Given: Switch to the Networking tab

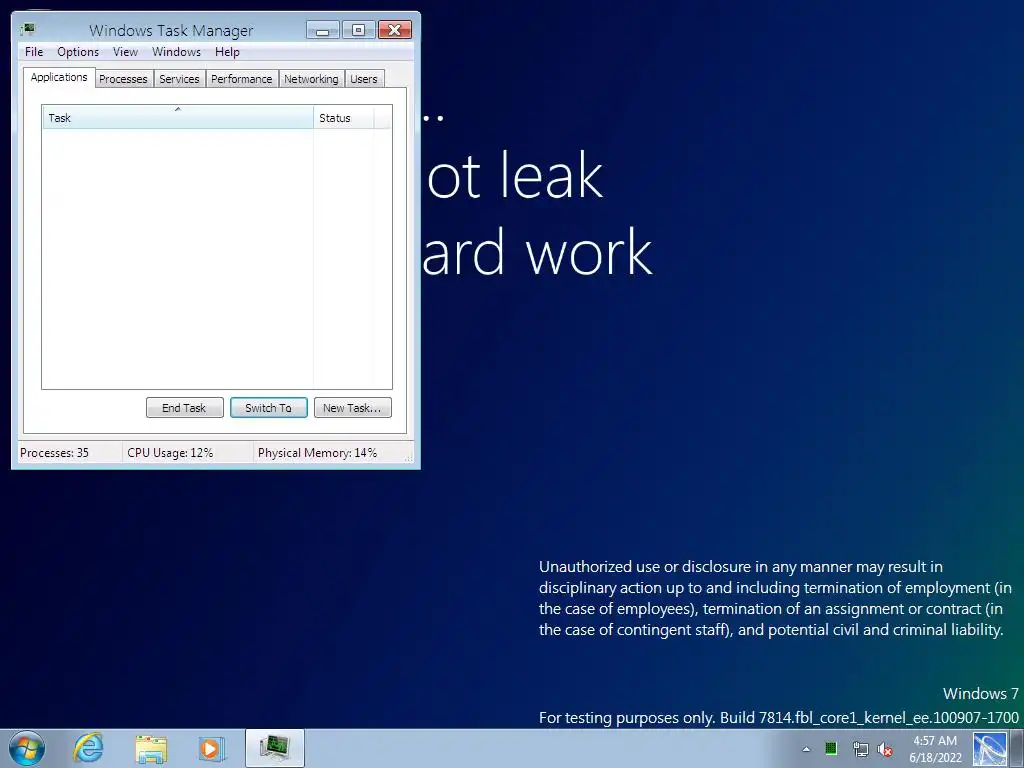Looking at the screenshot, I should 312,79.
